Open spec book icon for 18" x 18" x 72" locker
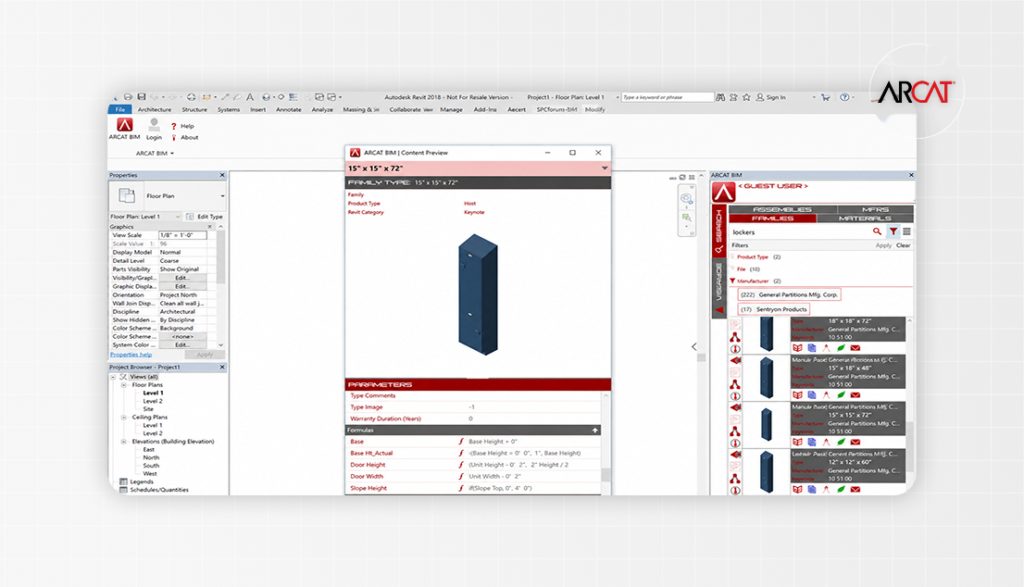Viewport: 1024px width, 587px height. [797, 348]
